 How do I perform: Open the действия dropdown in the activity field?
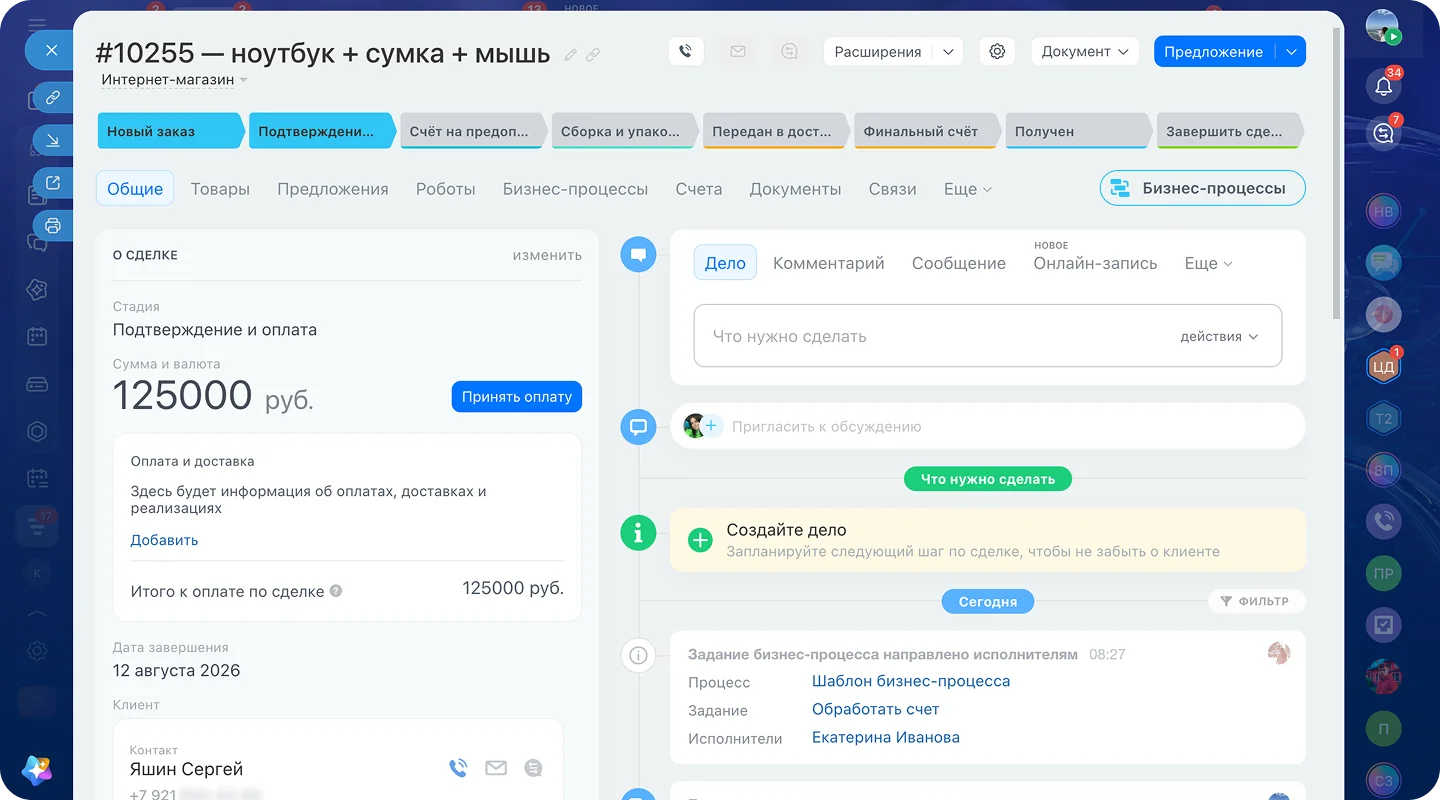click(1218, 337)
